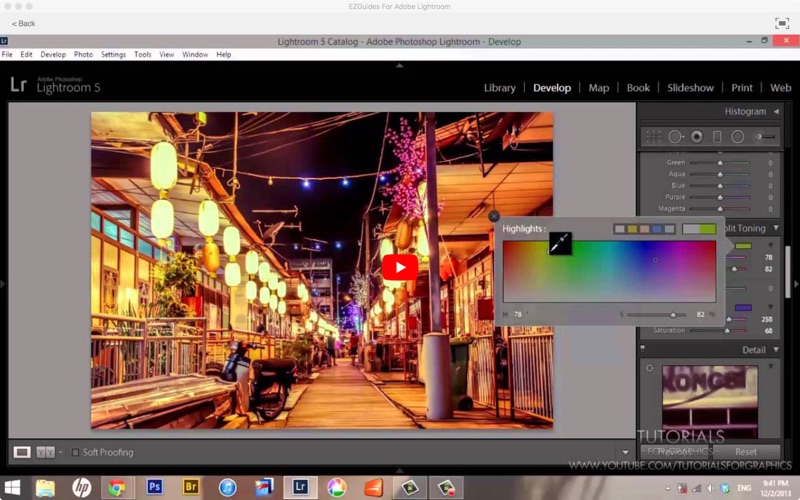Image resolution: width=800 pixels, height=500 pixels.
Task: Select the Crop Overlay tool
Action: (653, 137)
